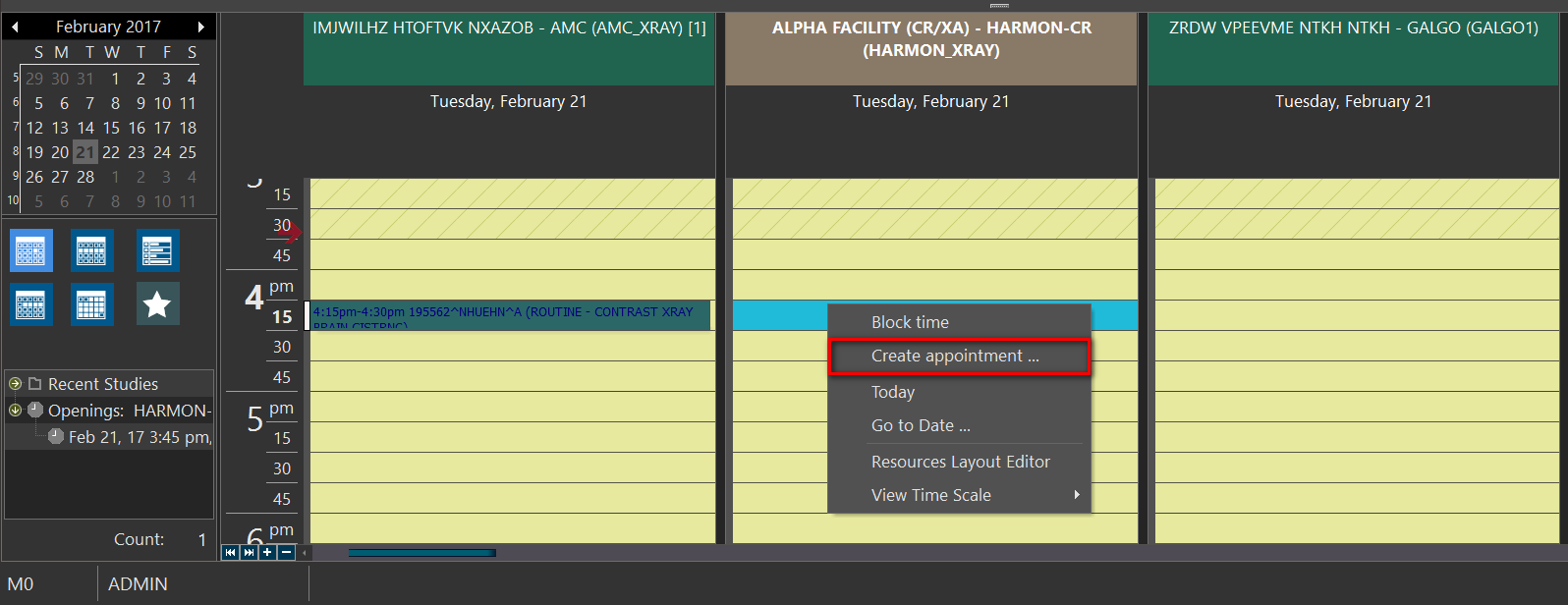
Task: Click the horizontal scrollbar thumb at bottom
Action: [421, 553]
